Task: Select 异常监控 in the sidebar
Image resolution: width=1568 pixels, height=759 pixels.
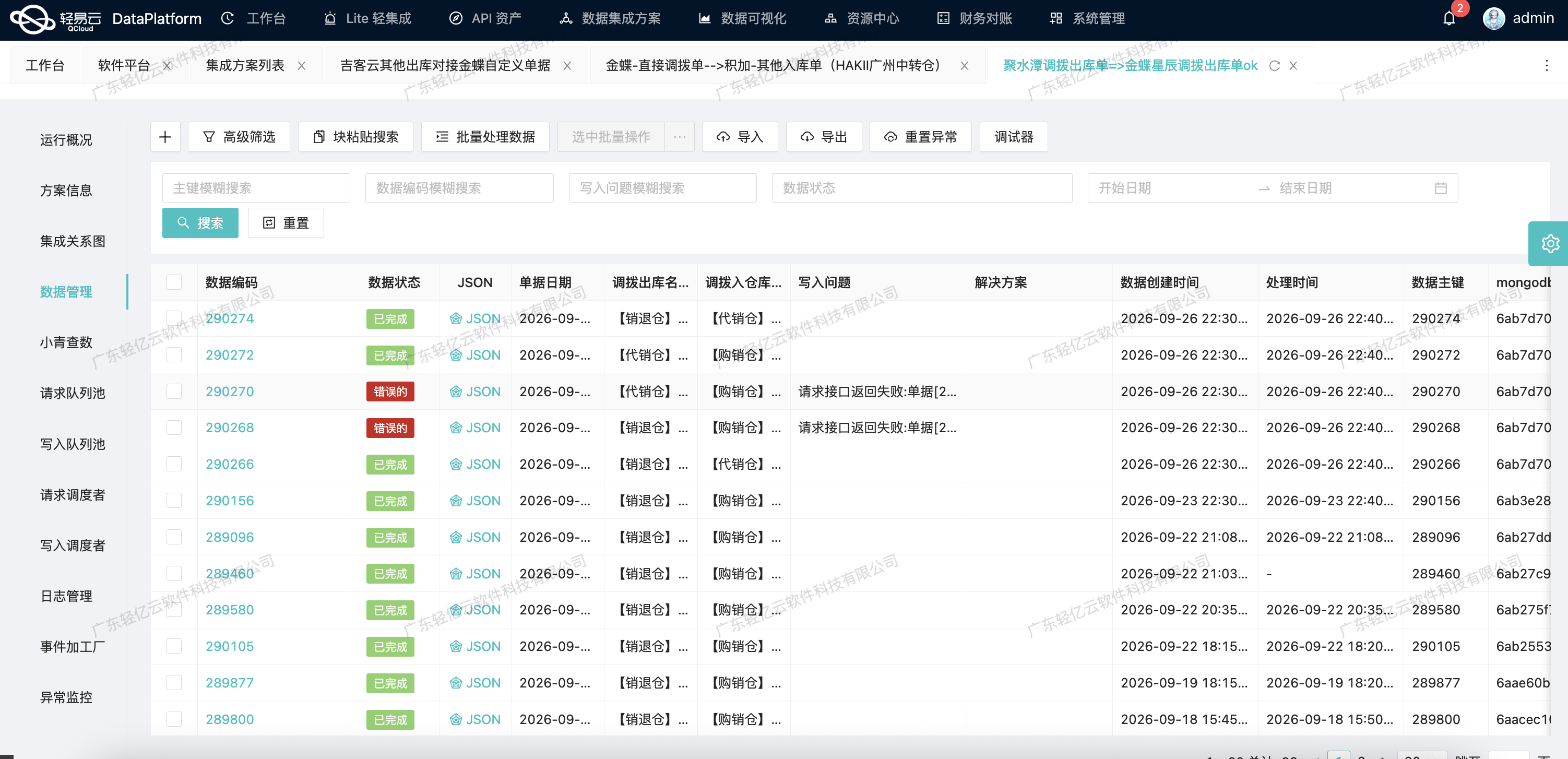Action: coord(66,697)
